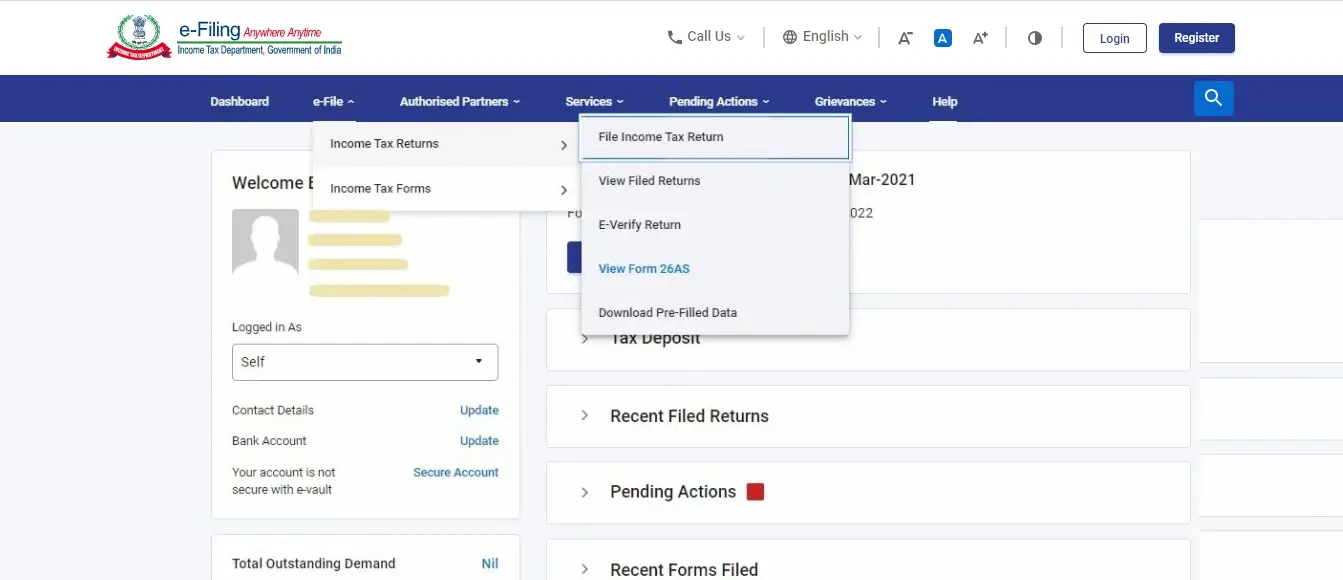Open the Call Us phone dropdown

(x=706, y=37)
